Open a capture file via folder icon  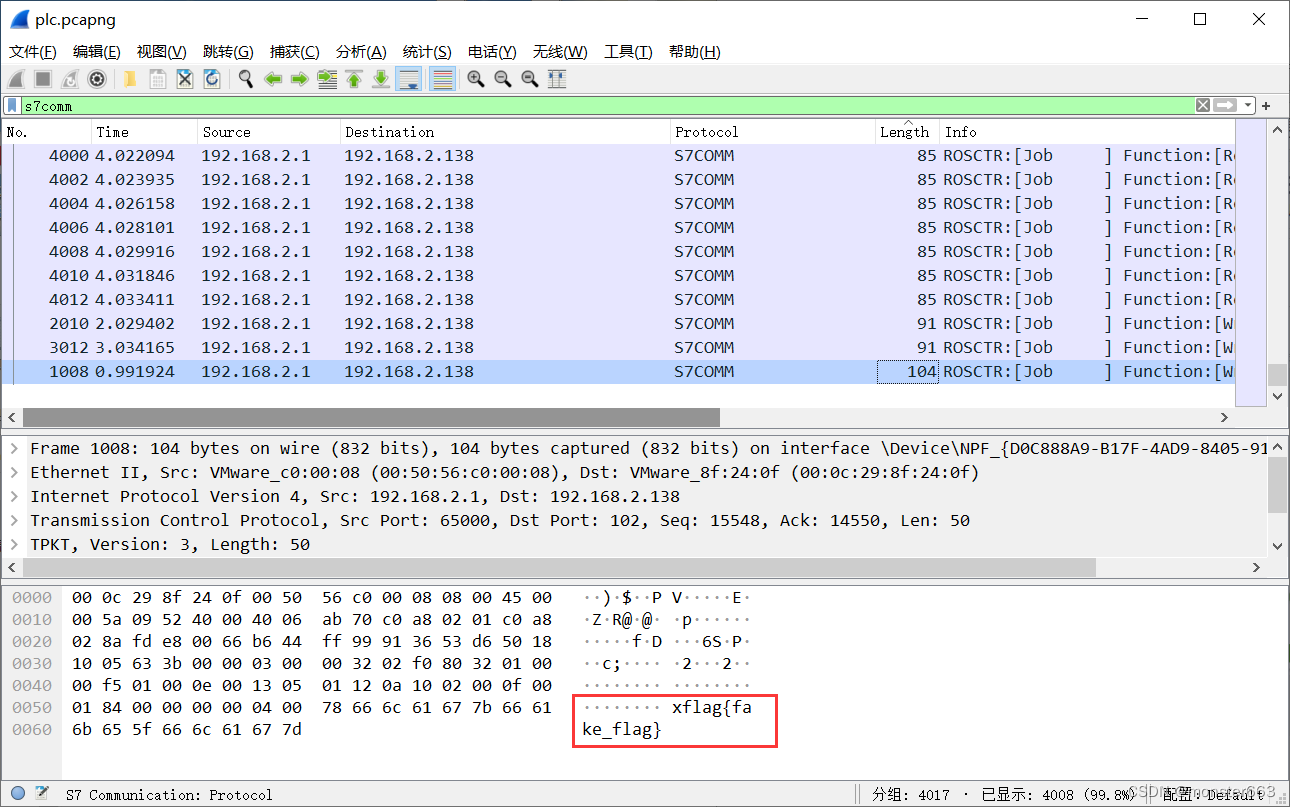tap(130, 79)
